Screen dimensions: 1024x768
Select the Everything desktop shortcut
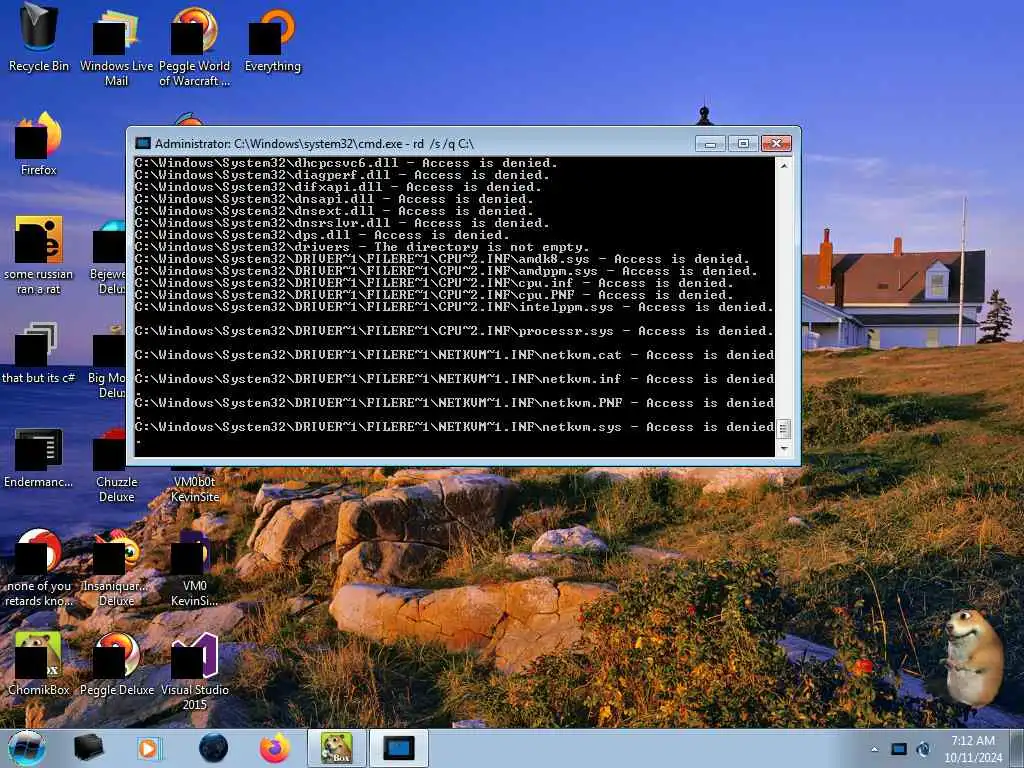[x=272, y=40]
